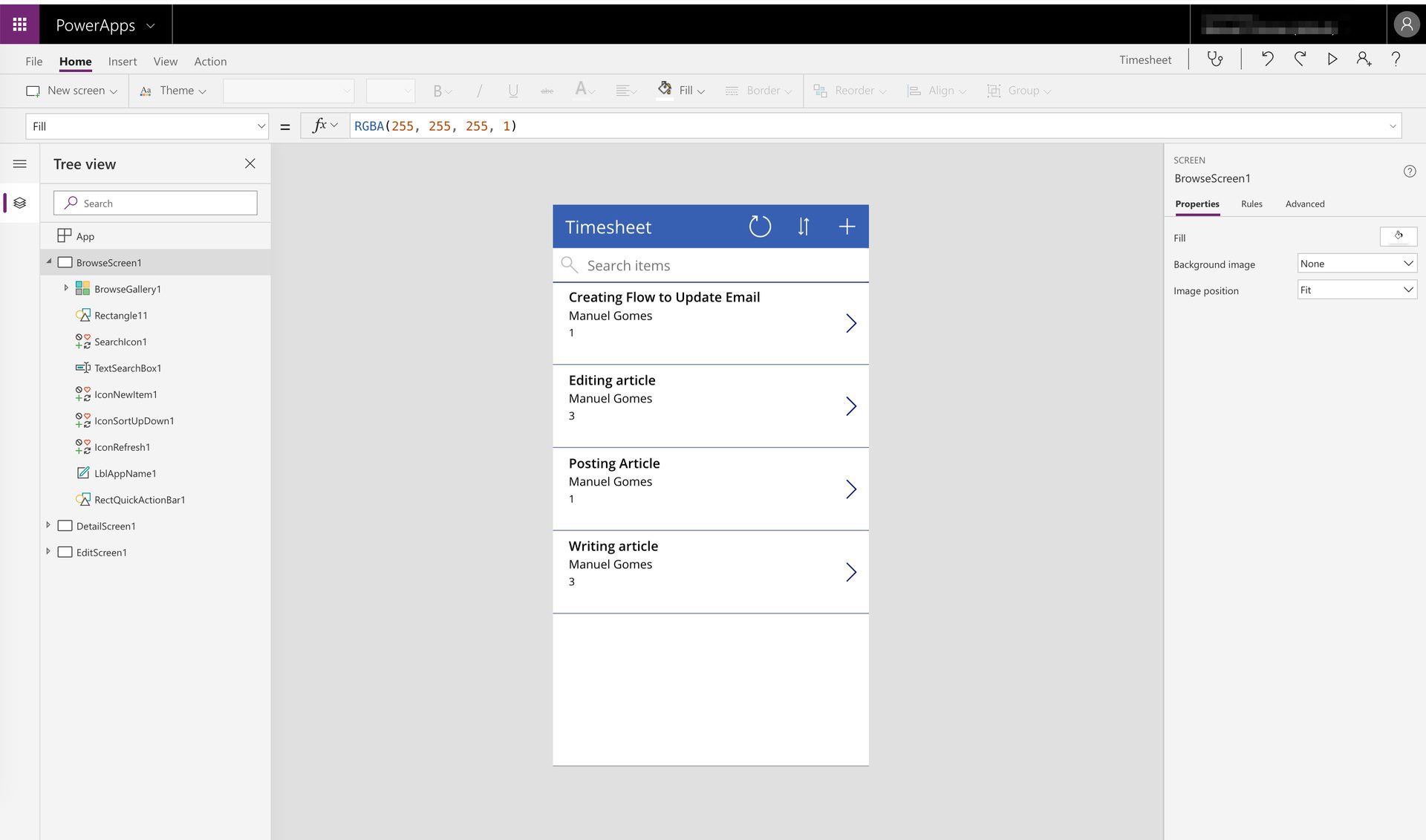Viewport: 1426px width, 840px height.
Task: Click the Undo icon in the top bar
Action: [1268, 59]
